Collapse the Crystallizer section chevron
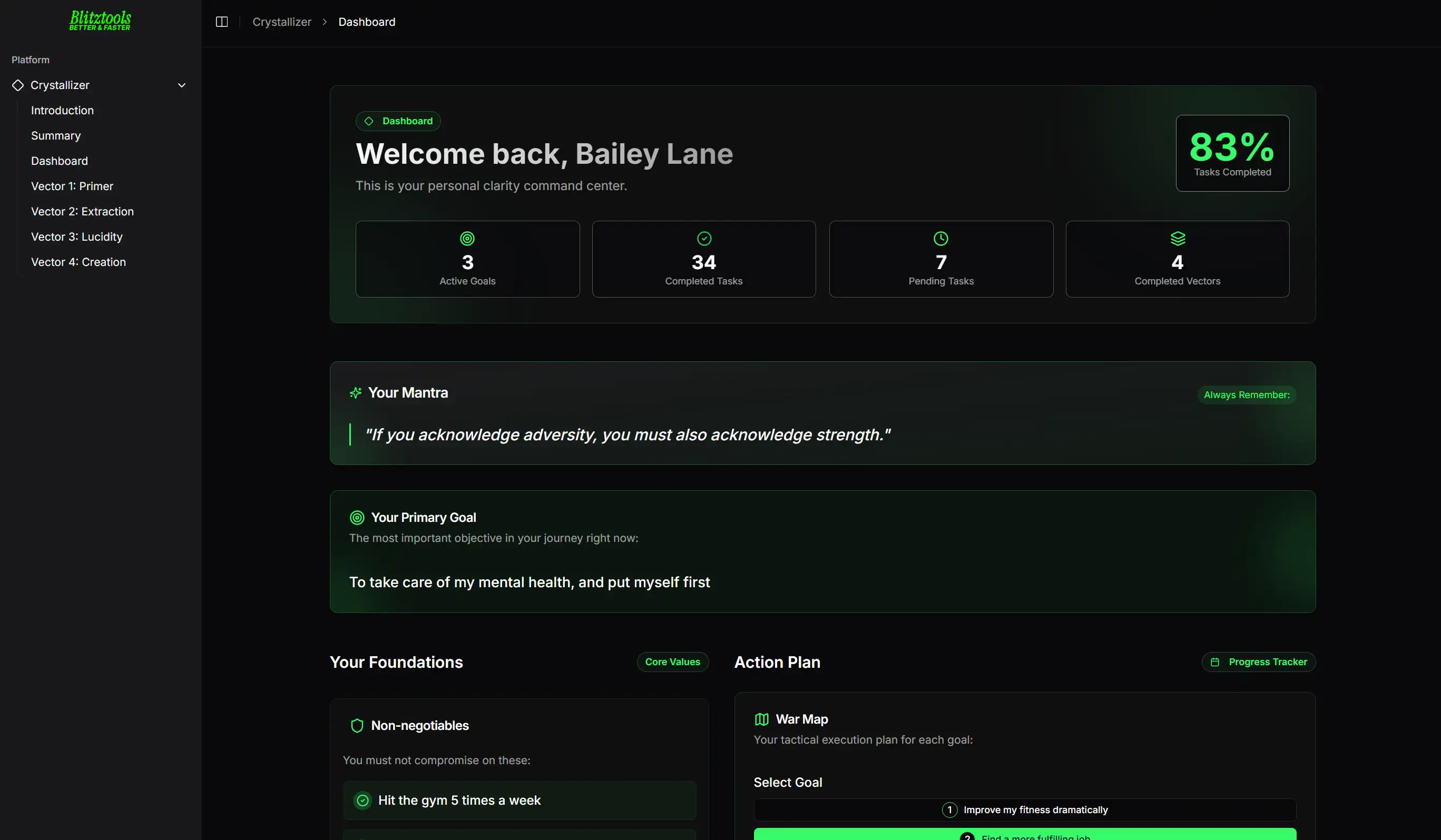1441x840 pixels. tap(182, 85)
